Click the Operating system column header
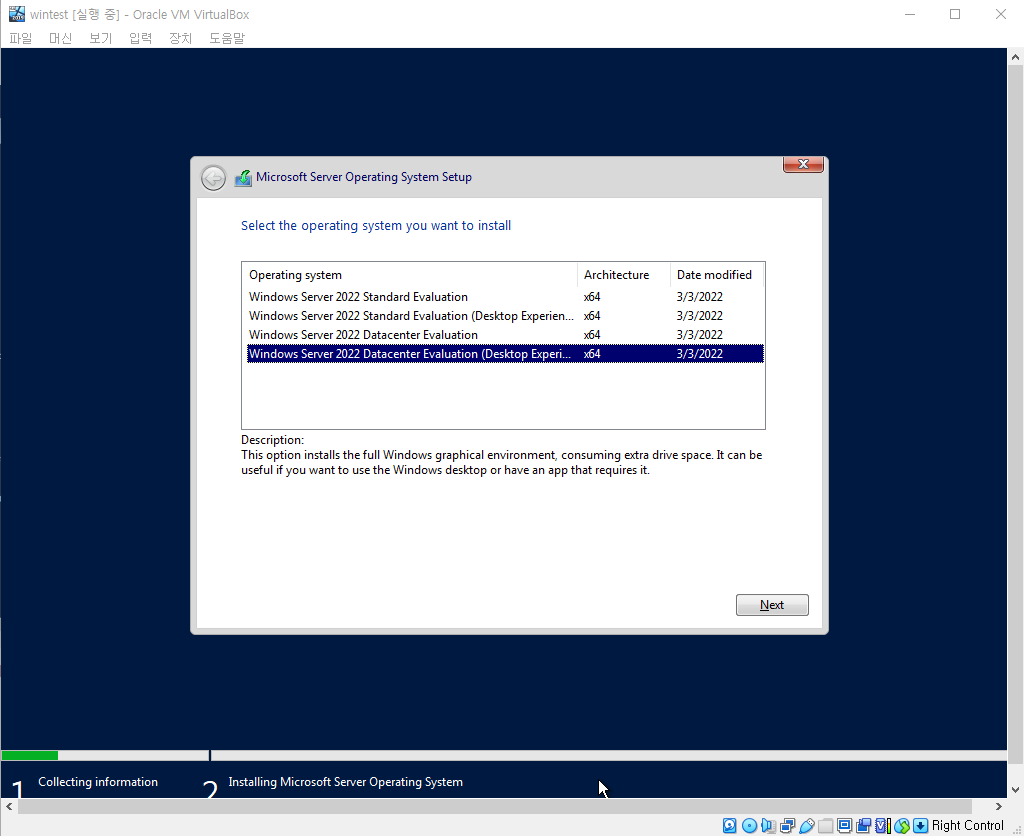Viewport: 1024px width, 836px height. (x=409, y=275)
